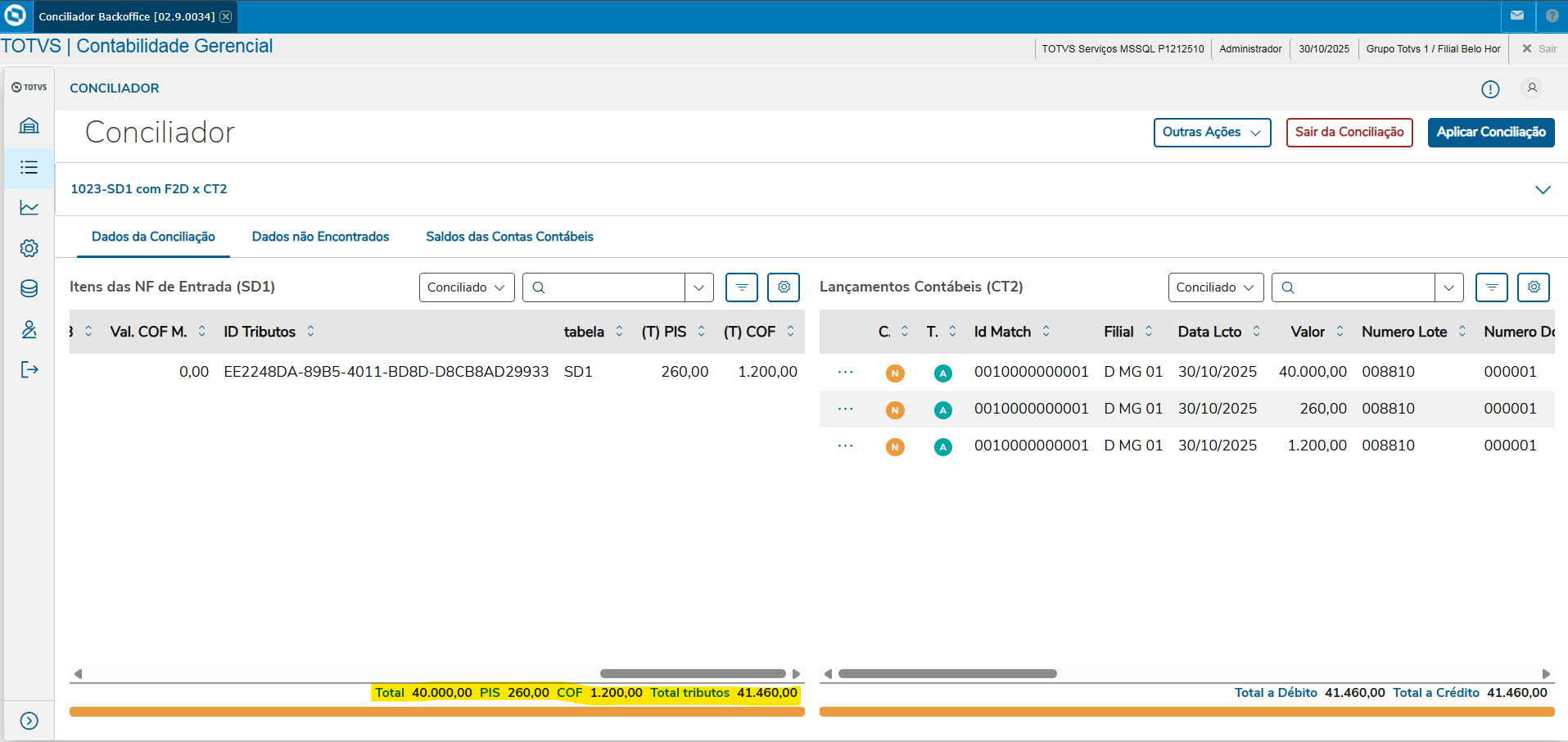Open the Home building icon in sidebar
Image resolution: width=1568 pixels, height=742 pixels.
29,126
